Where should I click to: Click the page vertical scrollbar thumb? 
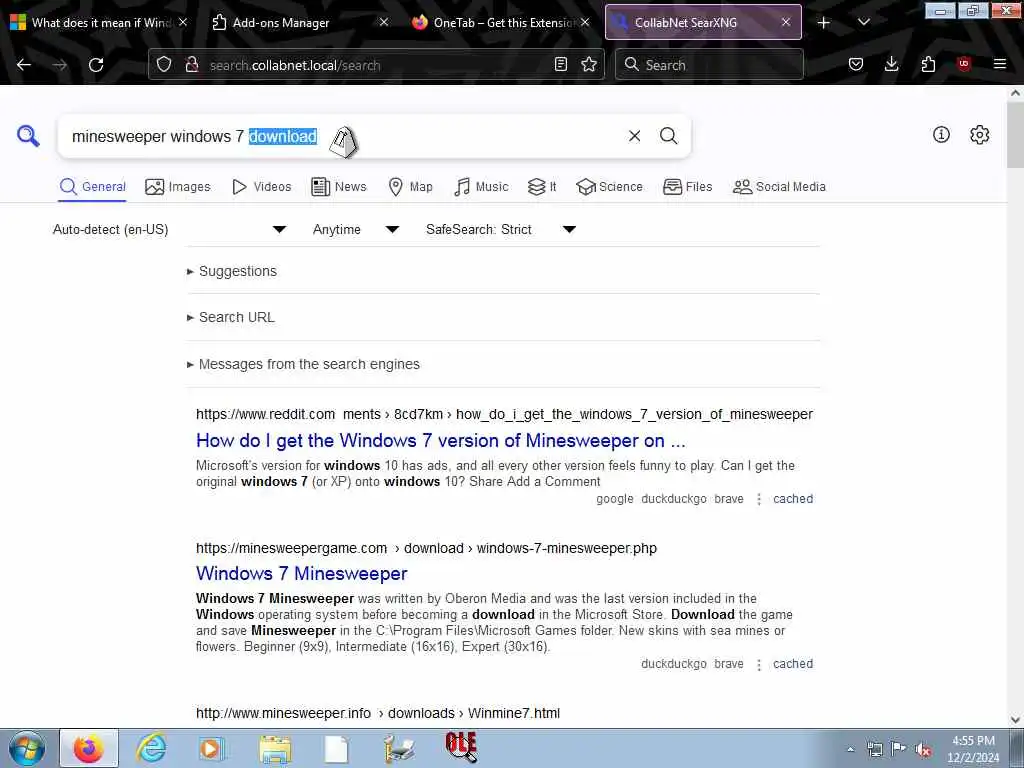pyautogui.click(x=1016, y=135)
